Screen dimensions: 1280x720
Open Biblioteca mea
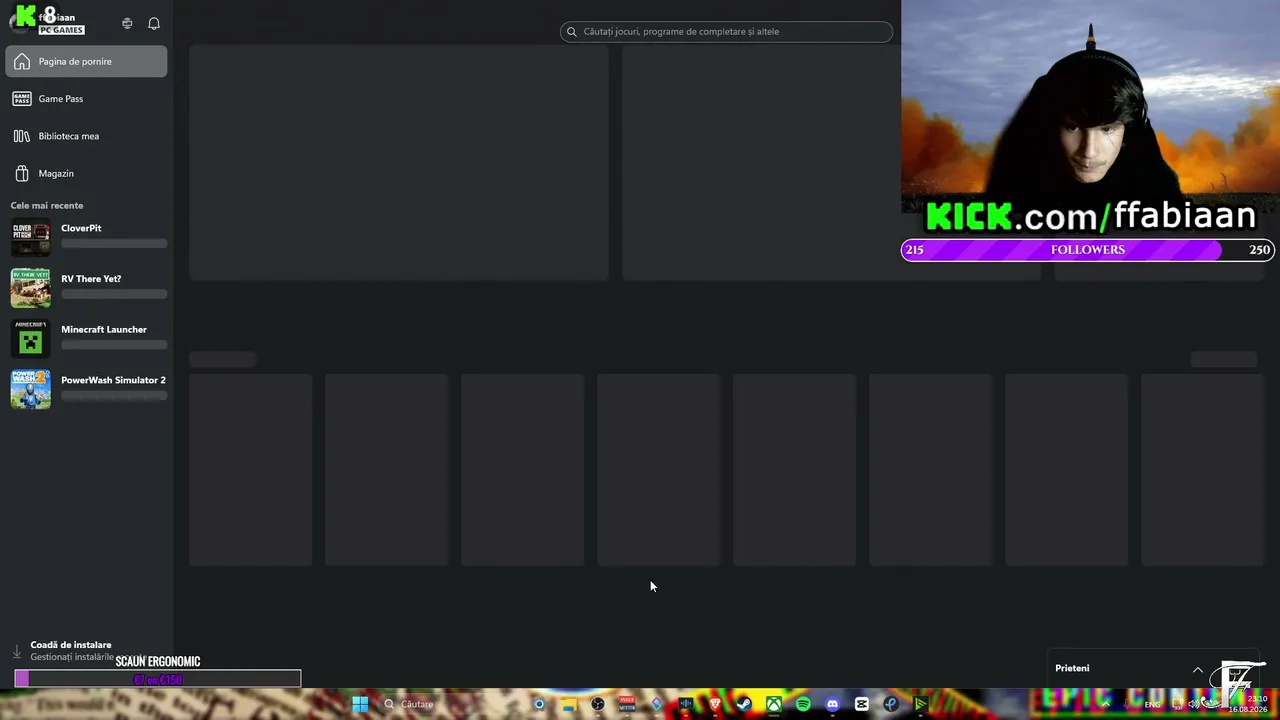point(86,136)
